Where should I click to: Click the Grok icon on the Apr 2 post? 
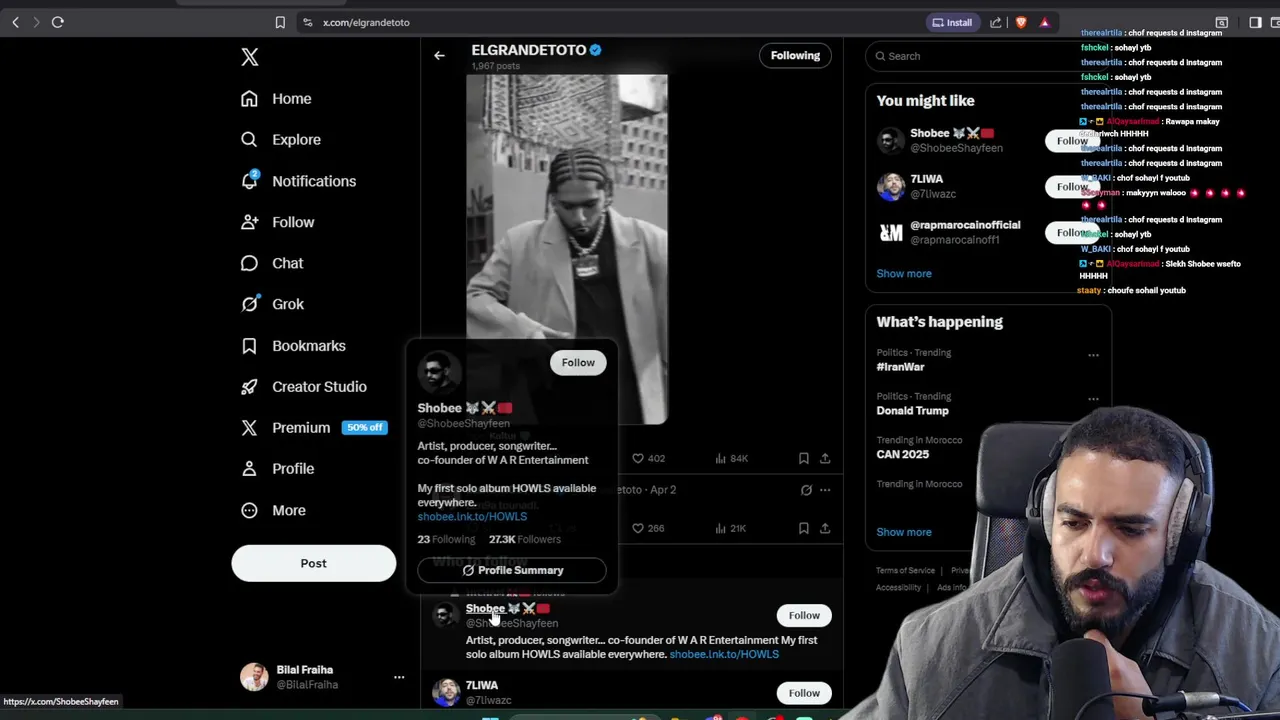806,490
